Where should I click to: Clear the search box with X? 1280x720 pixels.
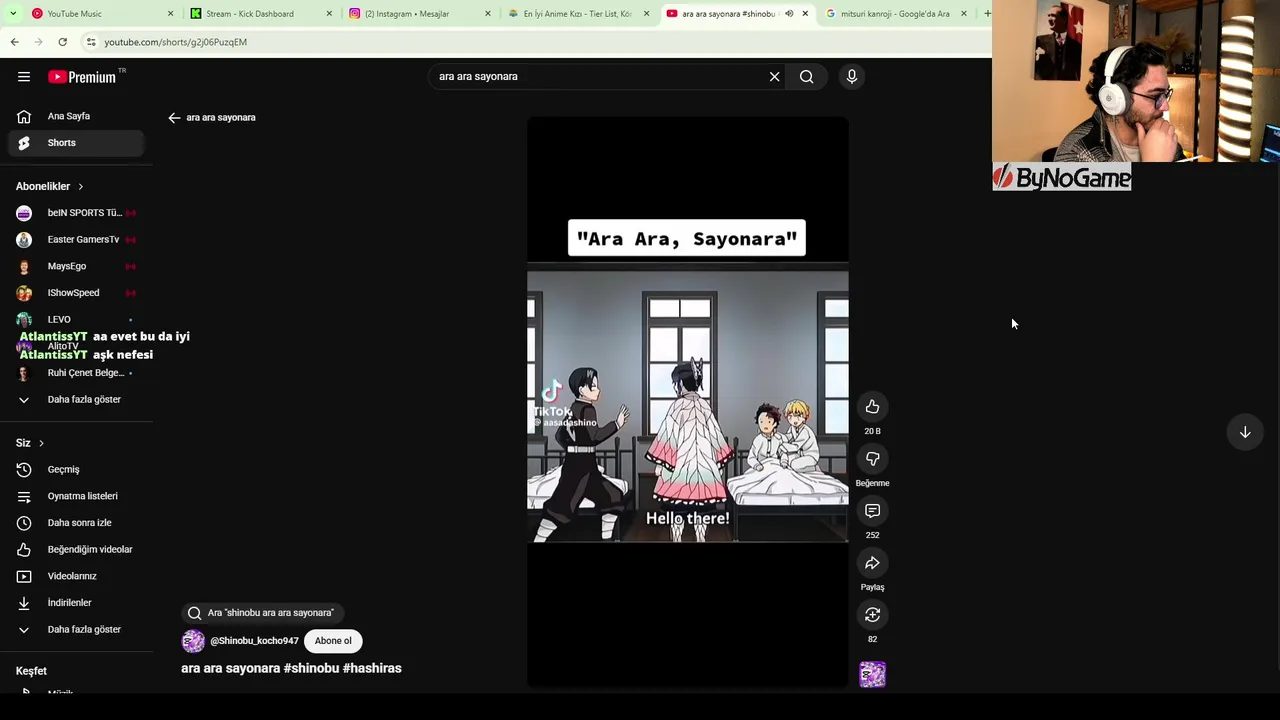[774, 77]
